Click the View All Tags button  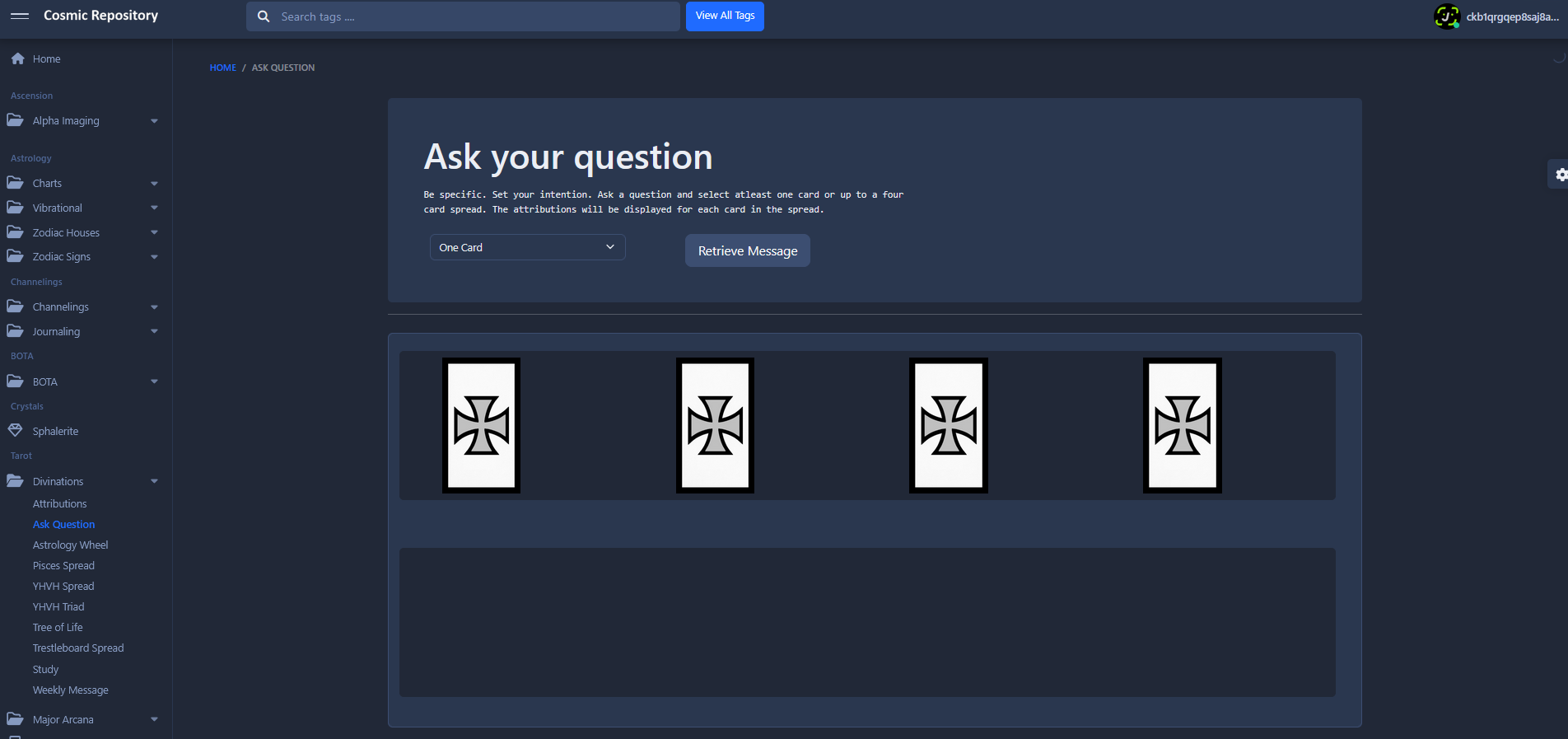click(725, 16)
